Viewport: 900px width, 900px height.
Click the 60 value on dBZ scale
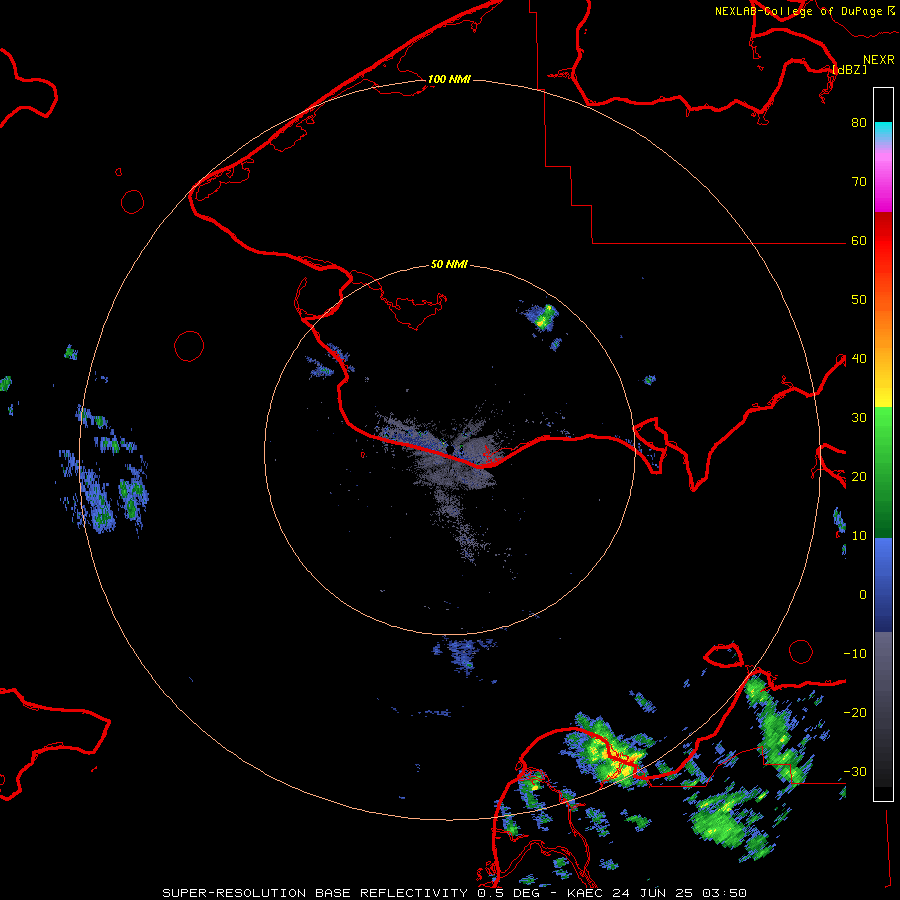[x=859, y=240]
